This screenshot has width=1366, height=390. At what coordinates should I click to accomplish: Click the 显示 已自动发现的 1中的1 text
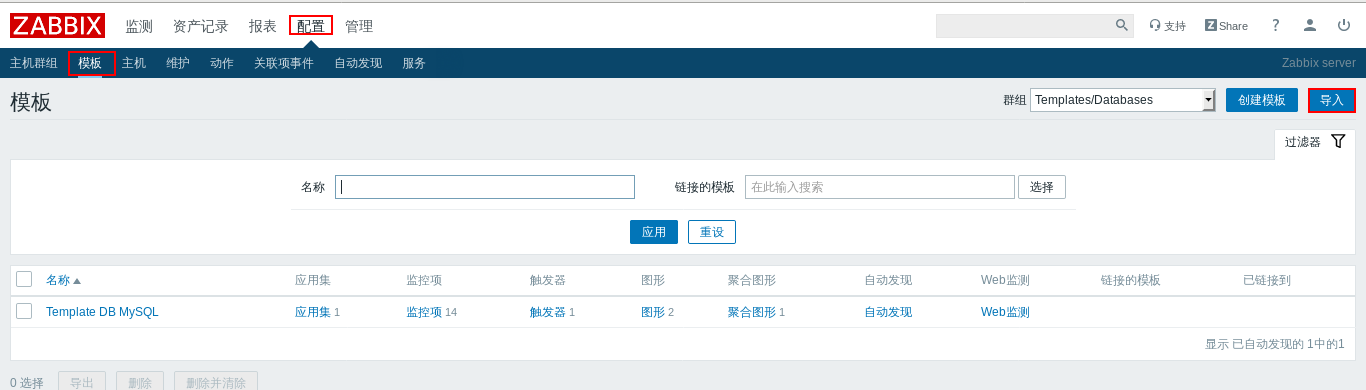click(x=1275, y=344)
